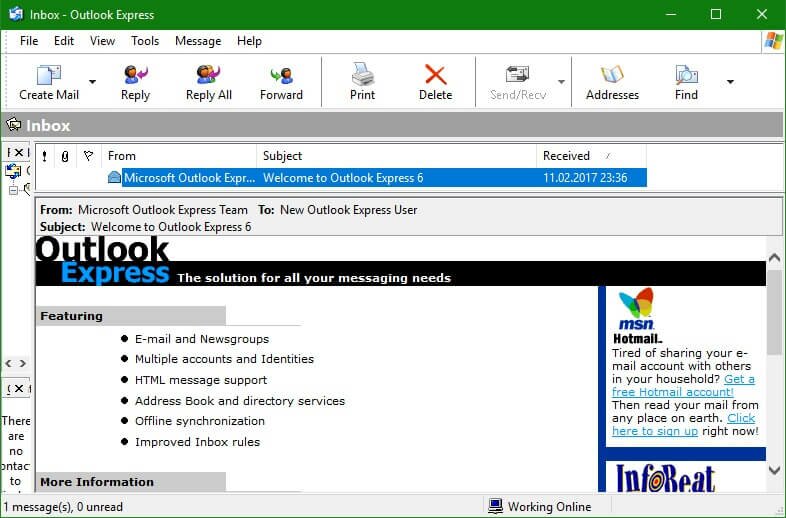
Task: Expand the Find dropdown arrow
Action: [730, 82]
